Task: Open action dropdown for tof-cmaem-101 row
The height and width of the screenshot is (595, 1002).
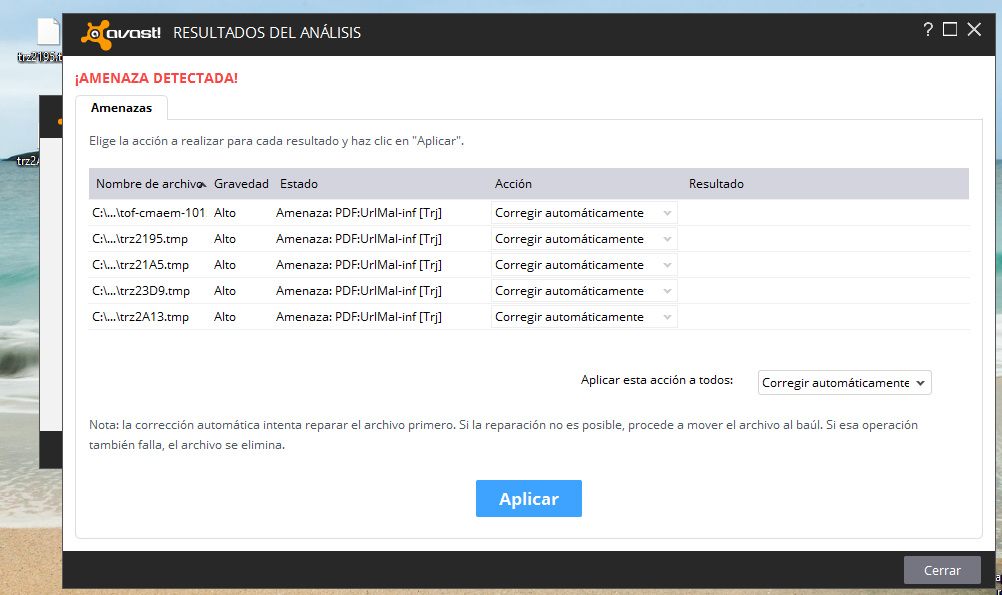Action: tap(584, 213)
